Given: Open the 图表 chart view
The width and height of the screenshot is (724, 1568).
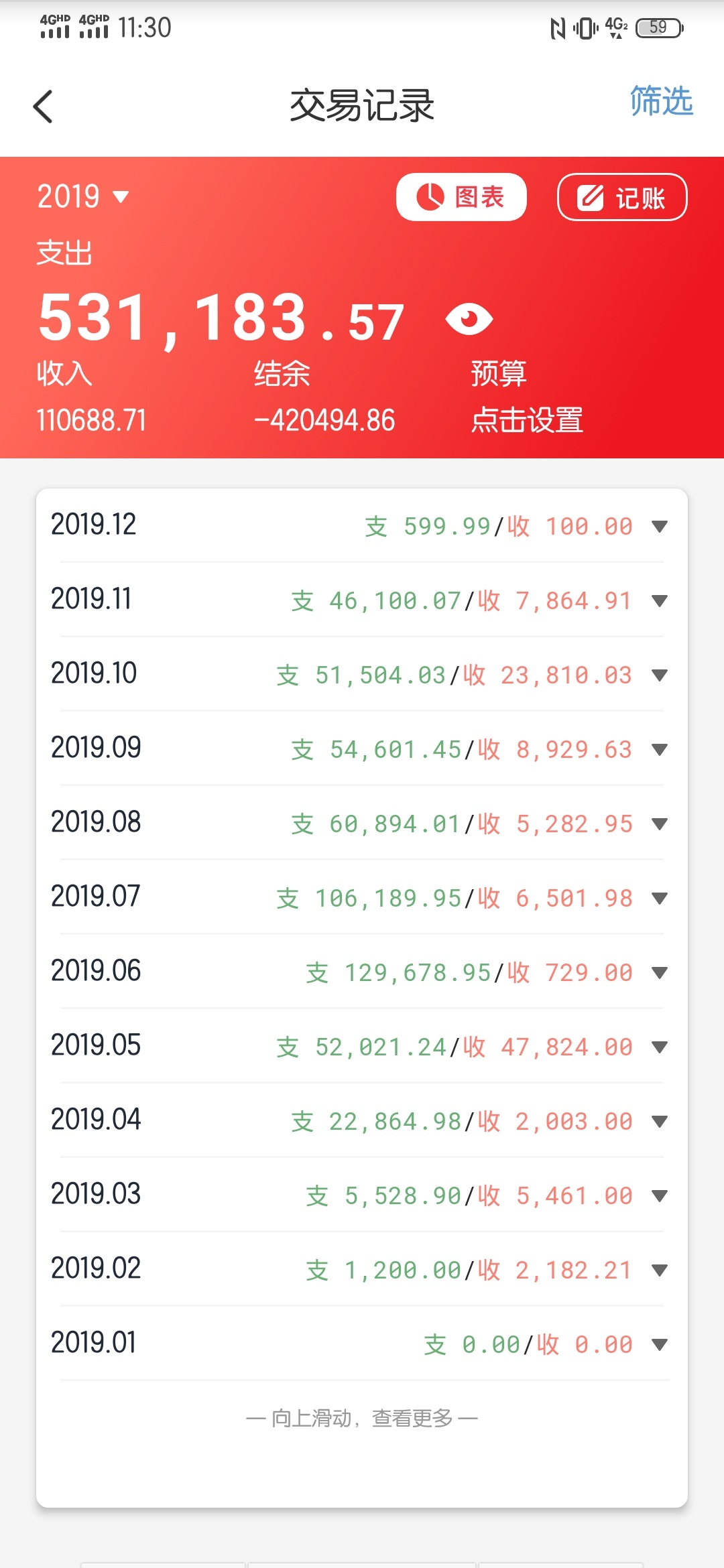Looking at the screenshot, I should [461, 197].
